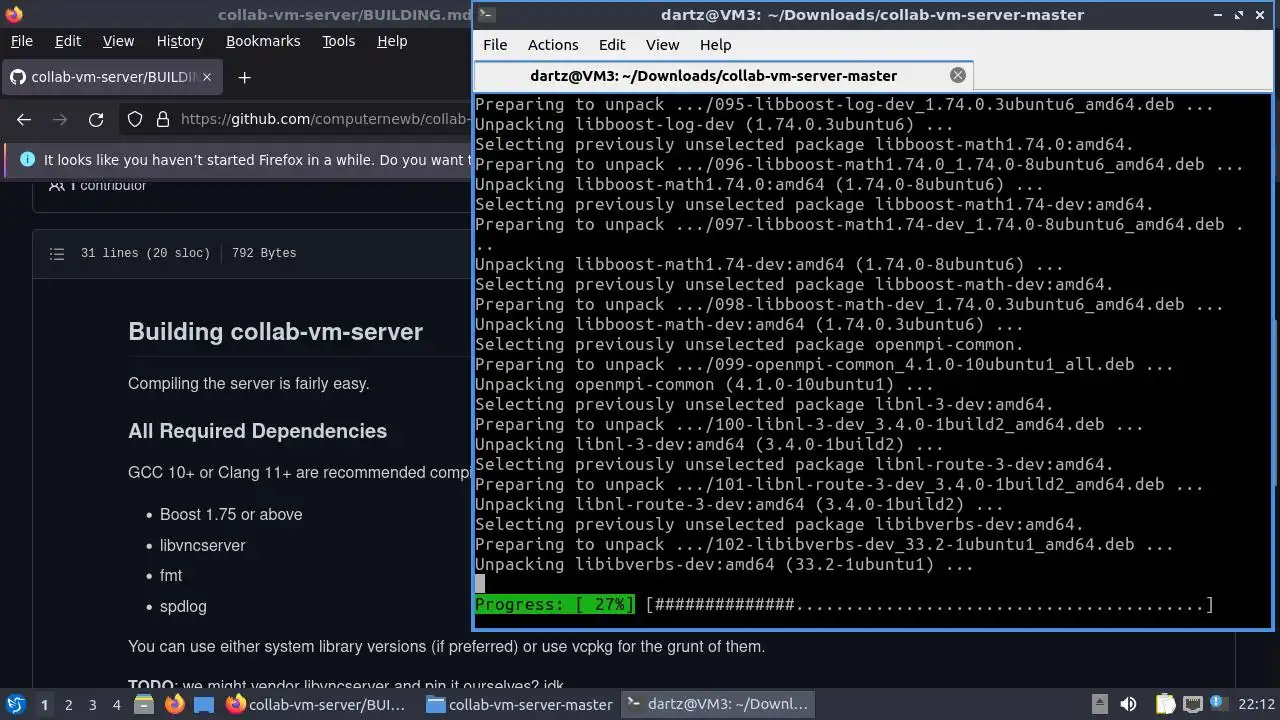Image resolution: width=1280 pixels, height=720 pixels.
Task: Open Firefox Edit menu
Action: point(68,41)
